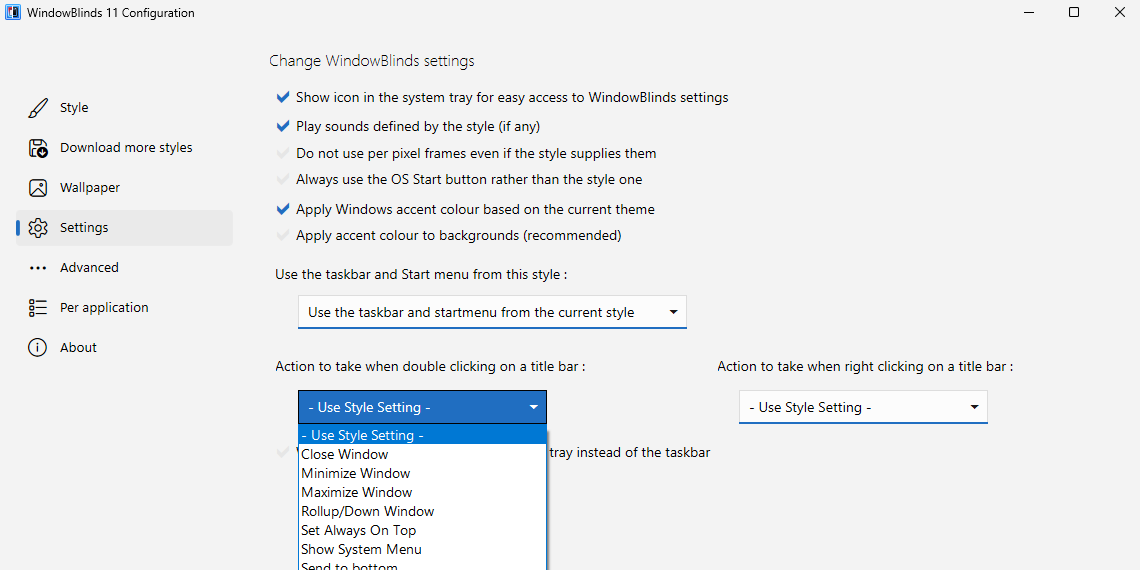Minimize the WindowBlinds Configuration window
The image size is (1140, 570).
[1029, 12]
